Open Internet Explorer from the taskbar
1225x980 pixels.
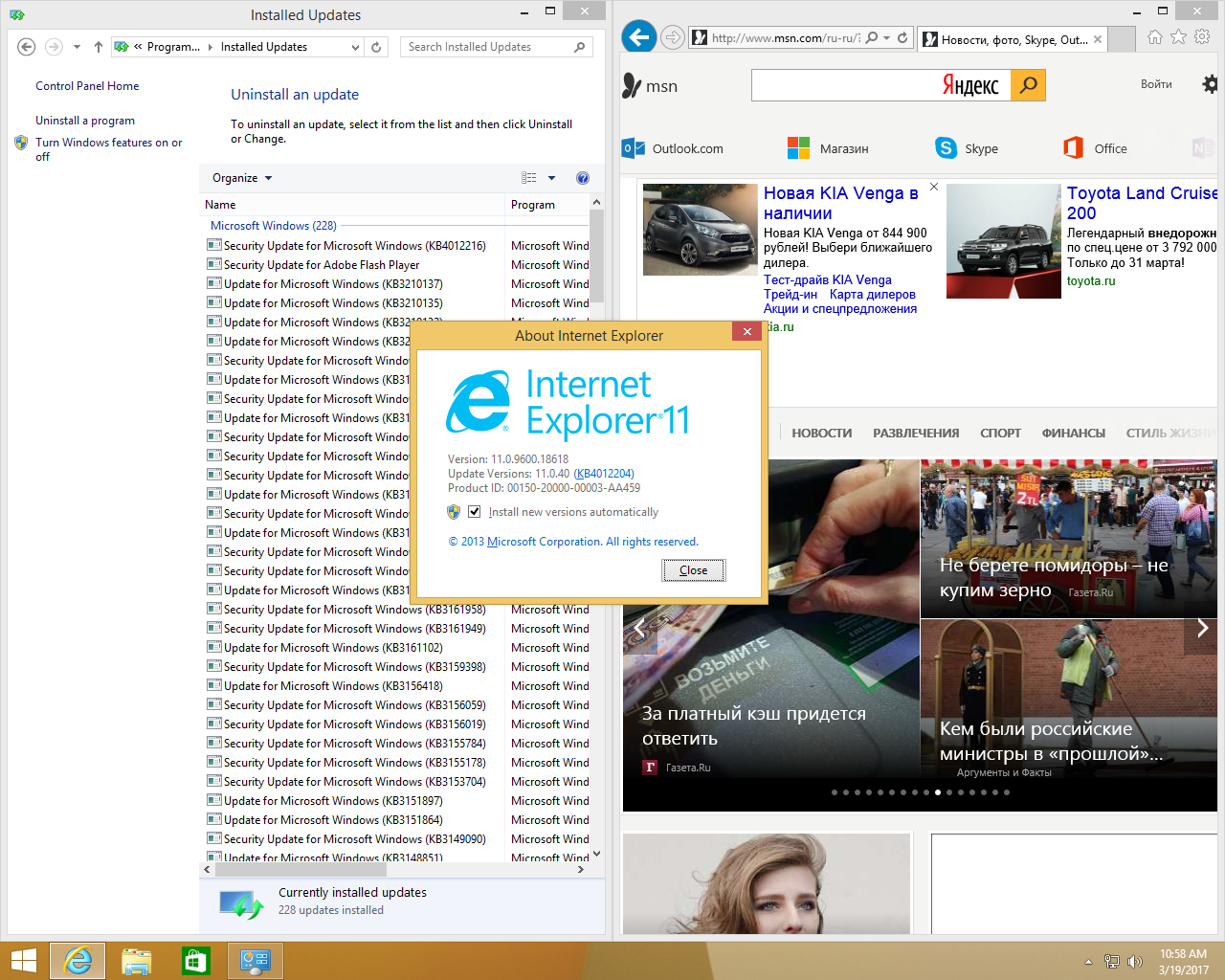(x=78, y=961)
